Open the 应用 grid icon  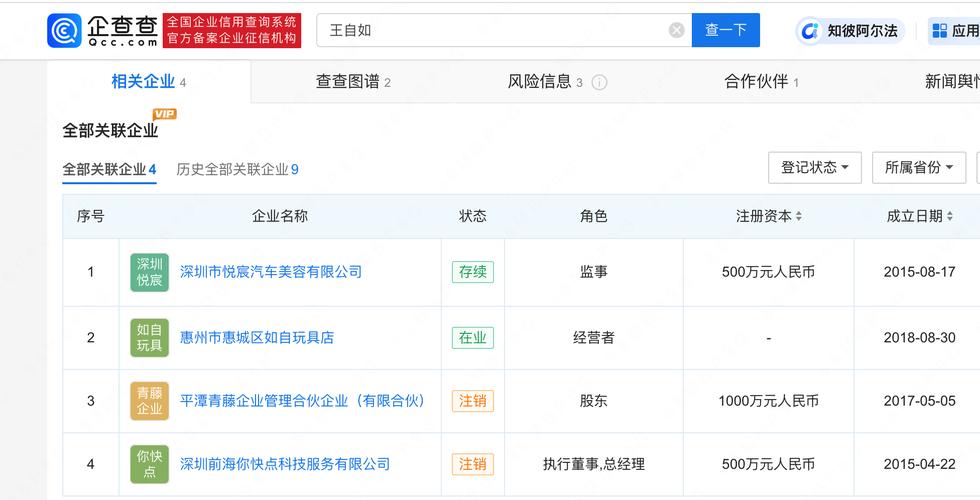(939, 31)
